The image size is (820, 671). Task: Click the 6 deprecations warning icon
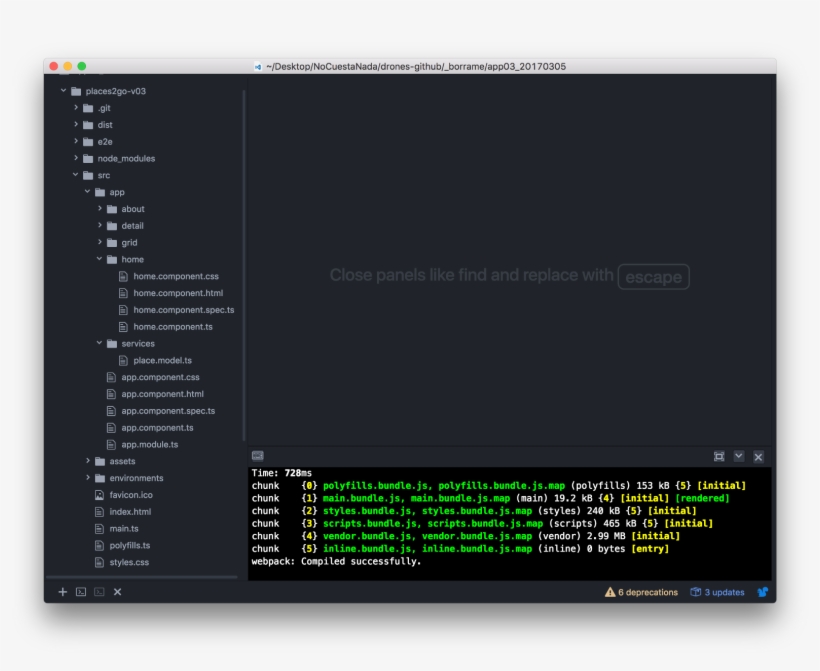[610, 591]
